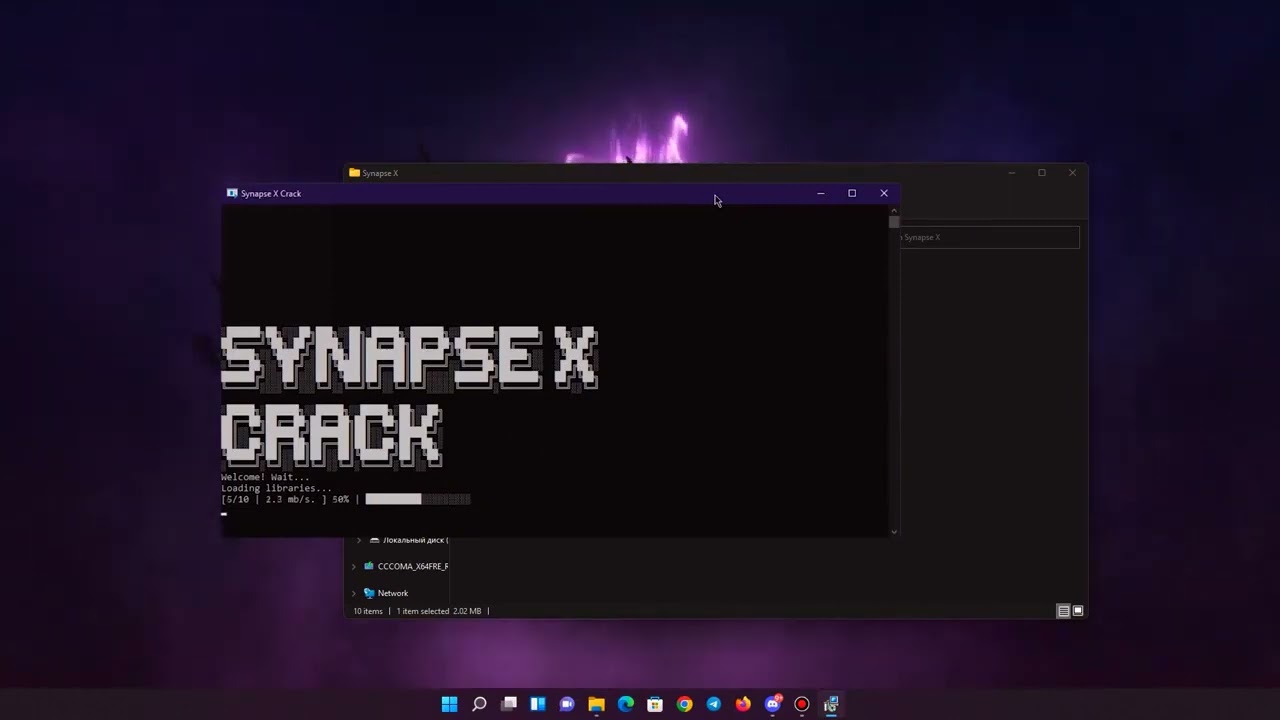This screenshot has width=1280, height=720.
Task: Maximize the Synapse X Crack console window
Action: 852,193
